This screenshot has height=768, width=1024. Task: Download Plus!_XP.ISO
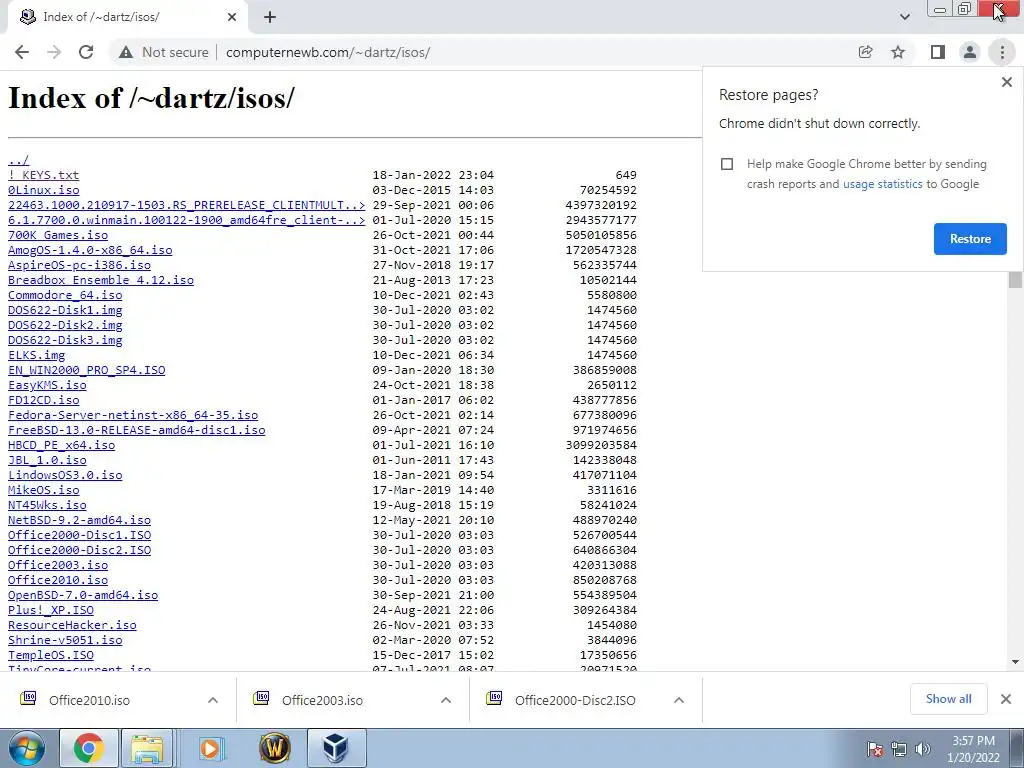50,610
